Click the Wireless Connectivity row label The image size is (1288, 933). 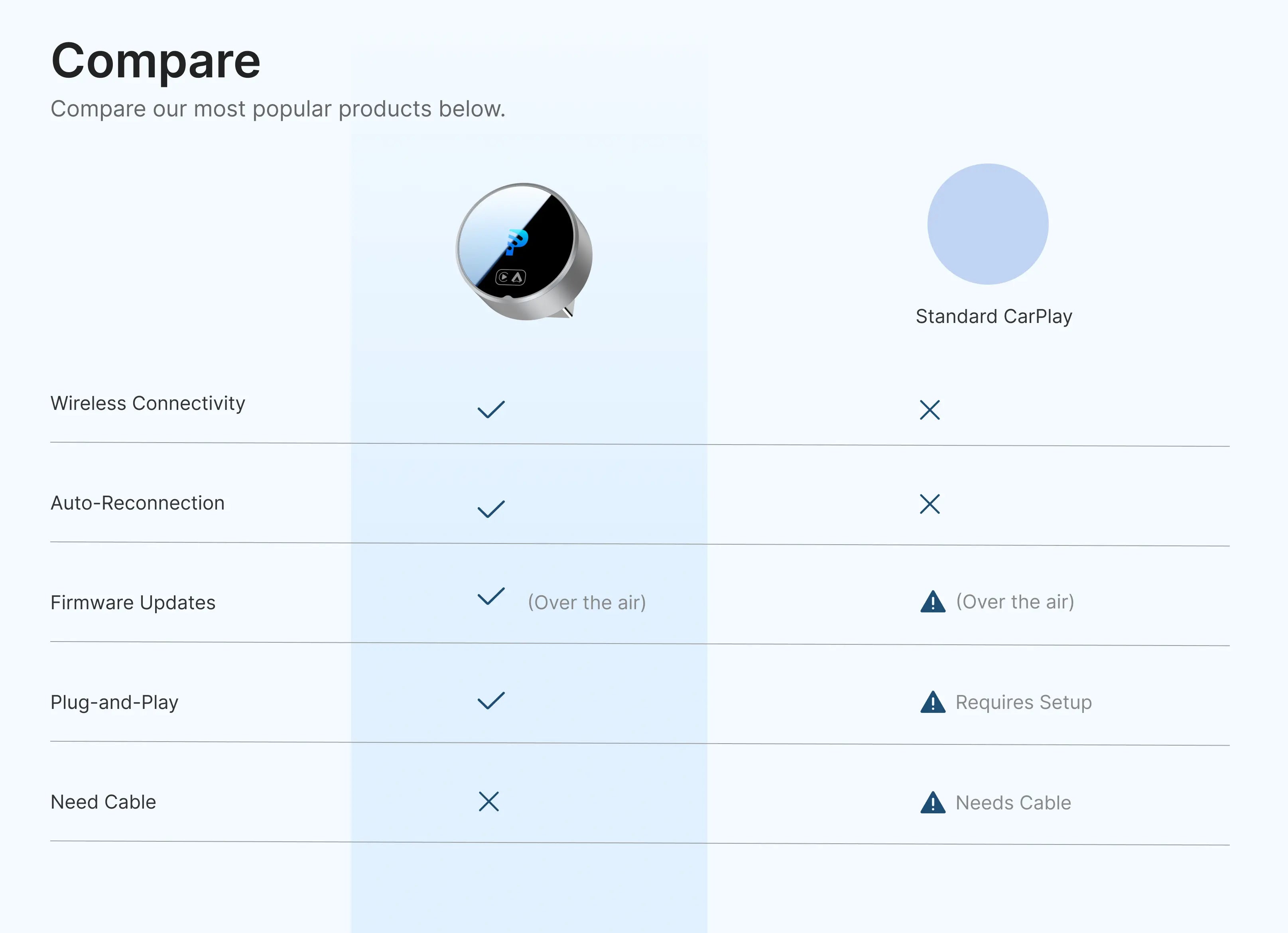coord(148,403)
